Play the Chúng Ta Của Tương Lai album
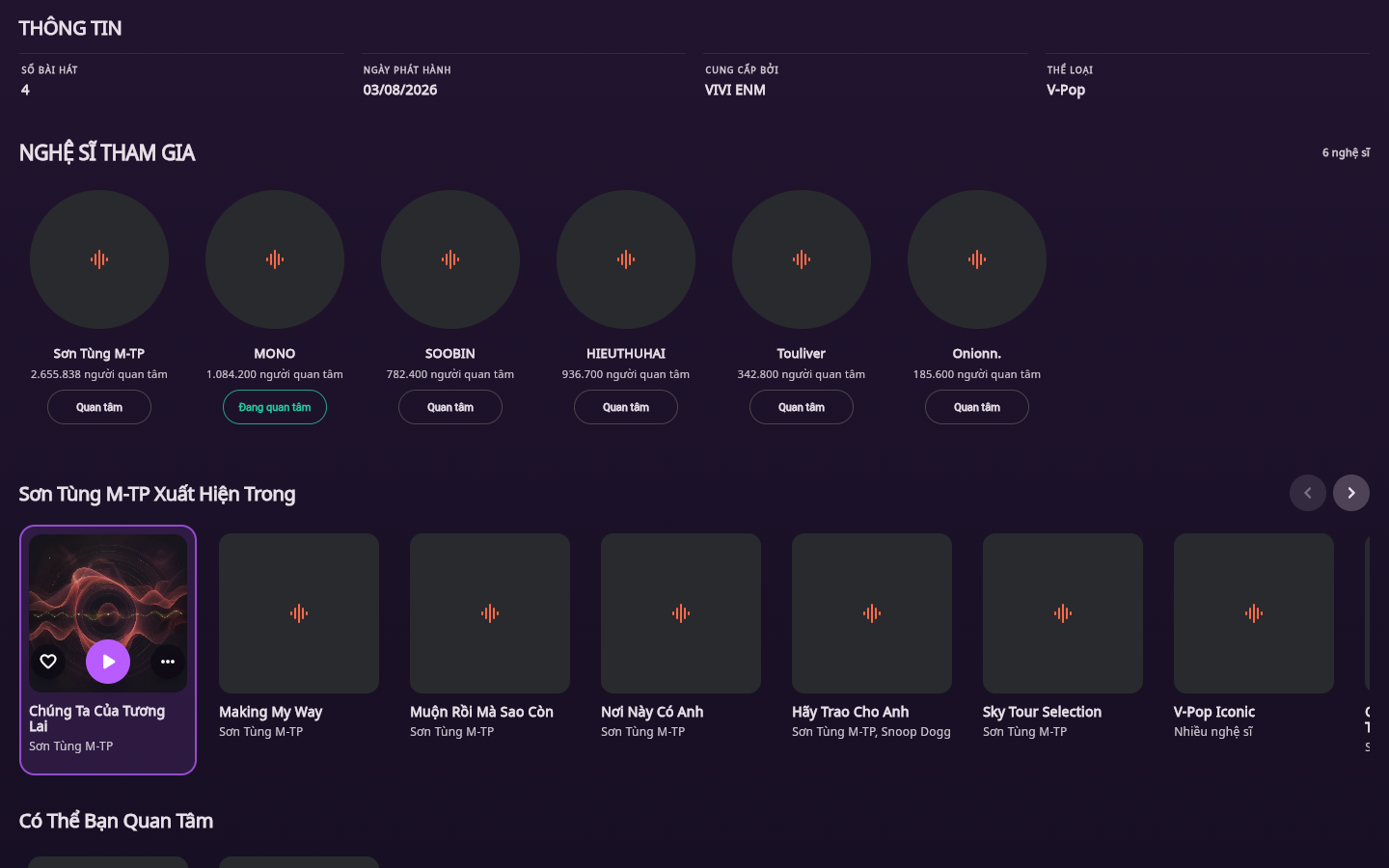This screenshot has width=1389, height=868. [x=108, y=662]
